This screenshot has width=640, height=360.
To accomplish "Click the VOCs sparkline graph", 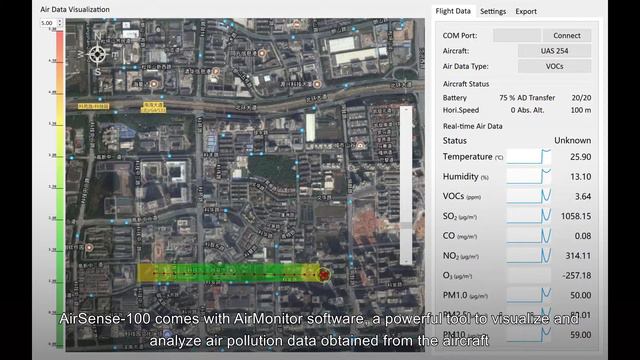I will [x=529, y=196].
